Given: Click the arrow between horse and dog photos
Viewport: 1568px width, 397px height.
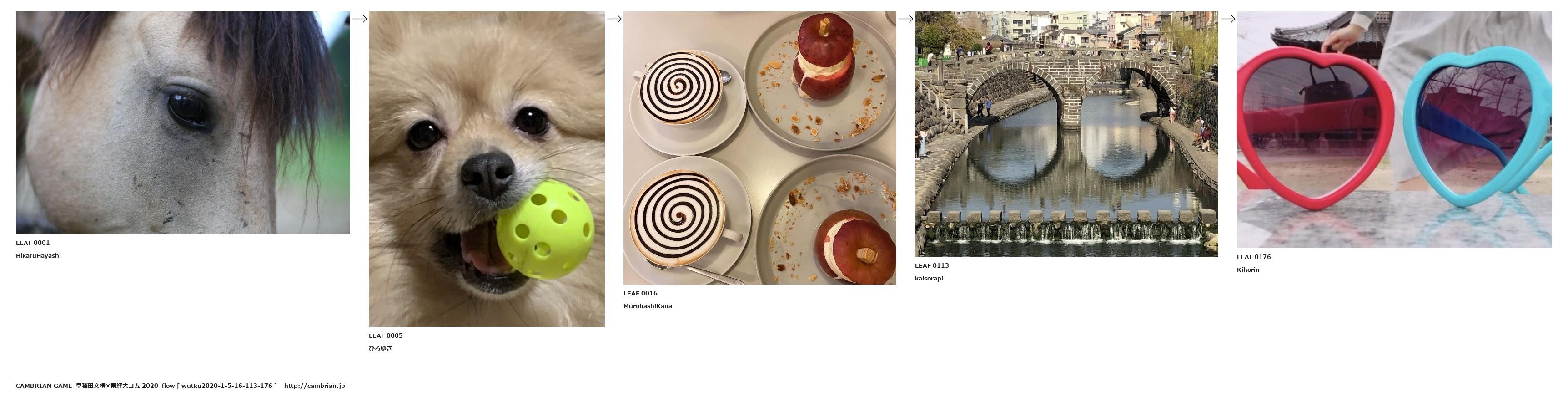Looking at the screenshot, I should (360, 19).
